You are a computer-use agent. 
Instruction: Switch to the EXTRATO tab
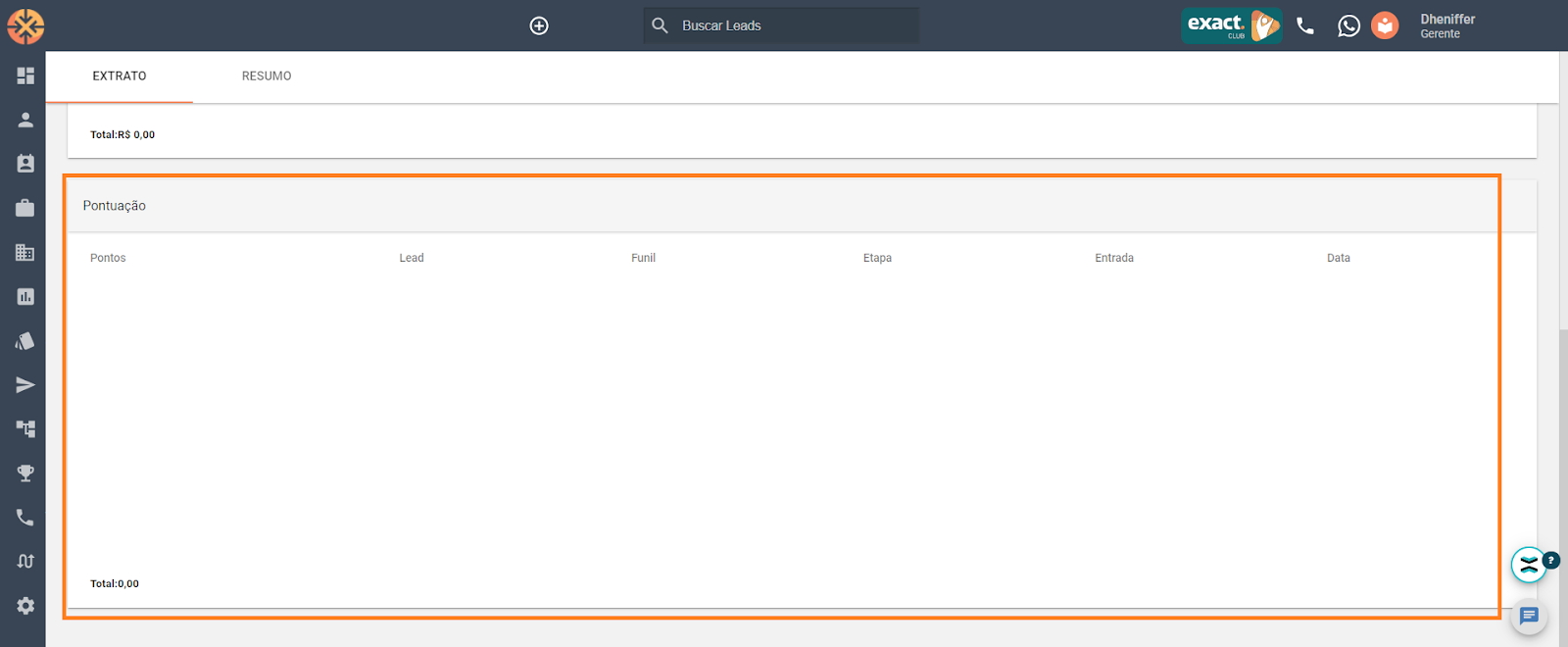pos(120,76)
